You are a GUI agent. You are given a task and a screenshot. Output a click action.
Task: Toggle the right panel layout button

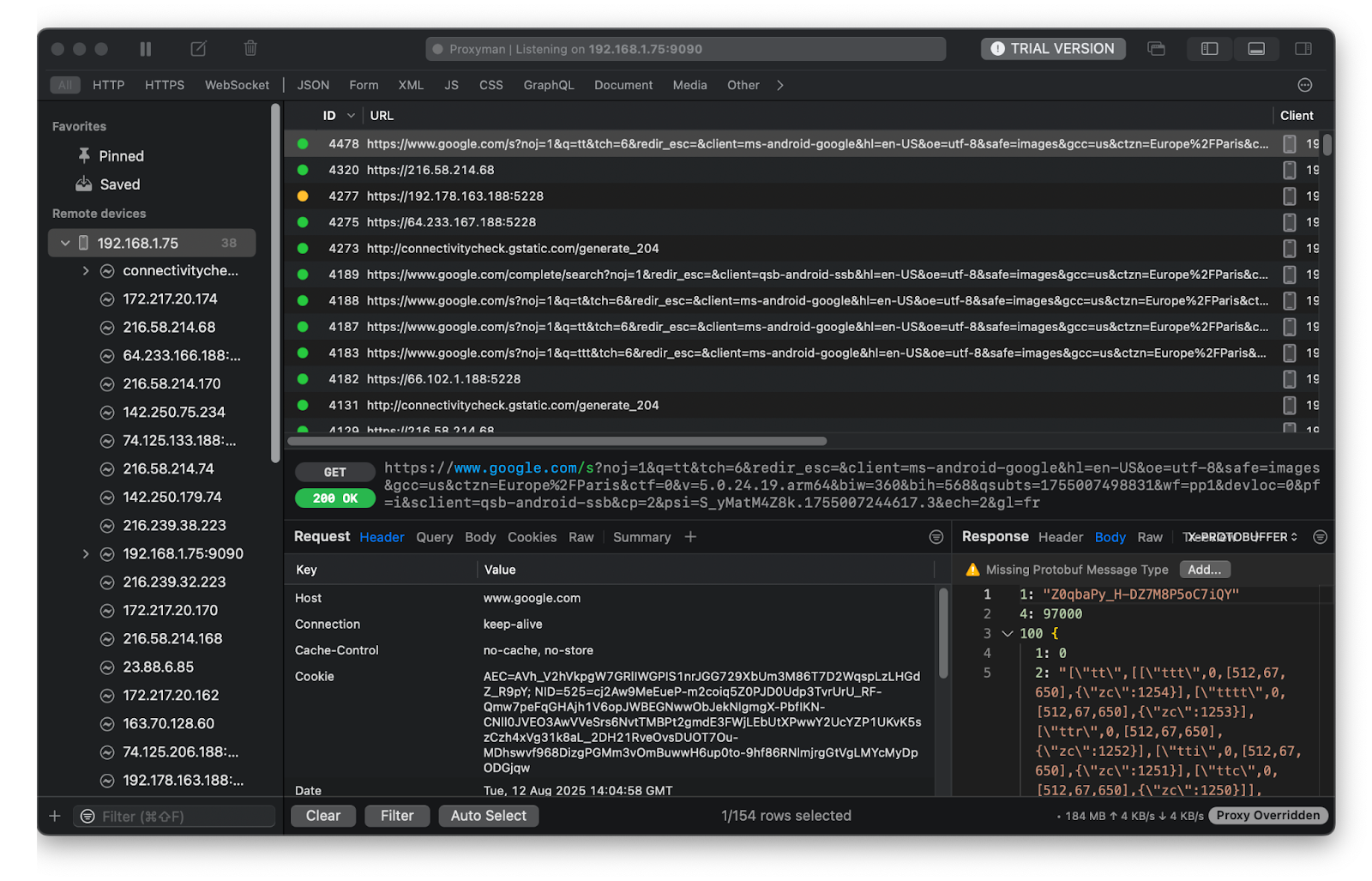[x=1303, y=49]
